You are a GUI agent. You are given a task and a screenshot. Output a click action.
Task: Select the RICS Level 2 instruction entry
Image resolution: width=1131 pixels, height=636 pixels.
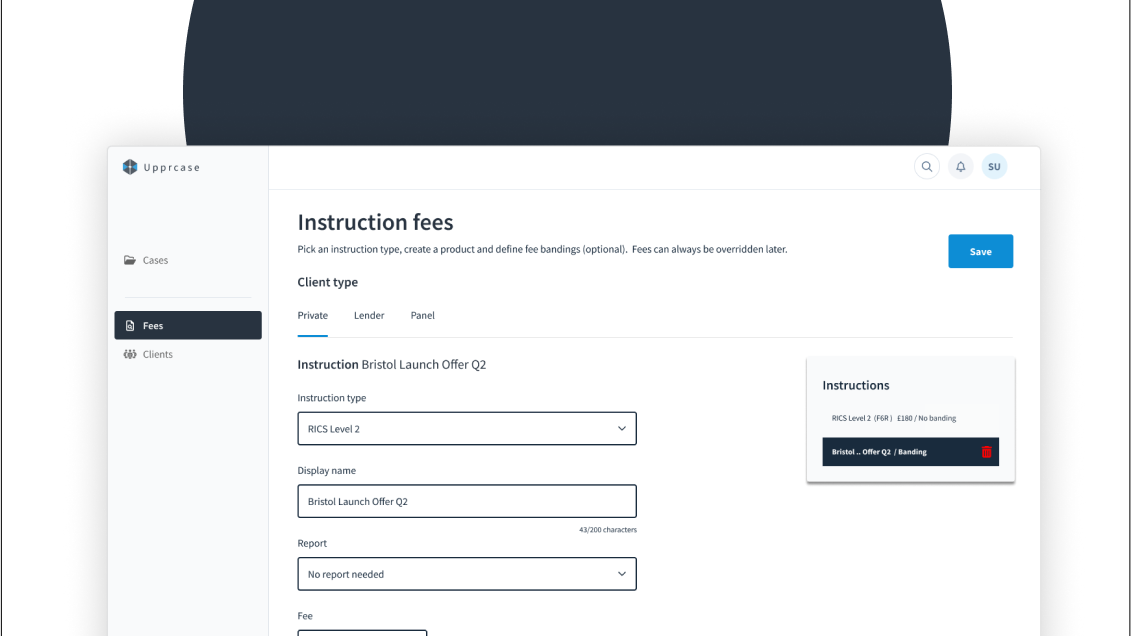(894, 418)
